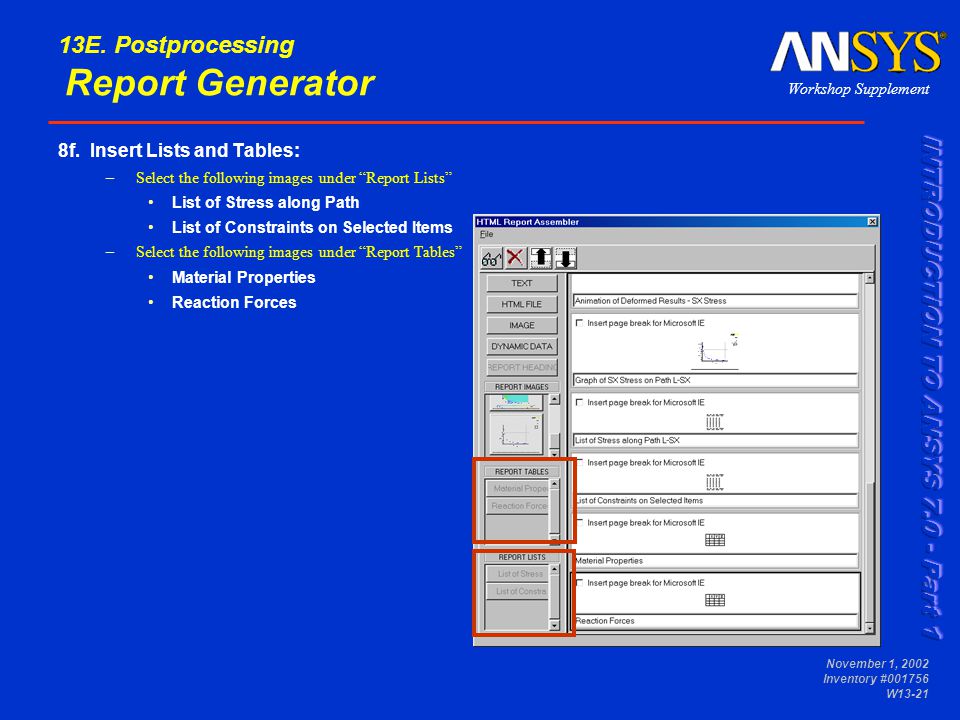
Task: Click the List of Constraints on Selected Items field
Action: tap(715, 500)
